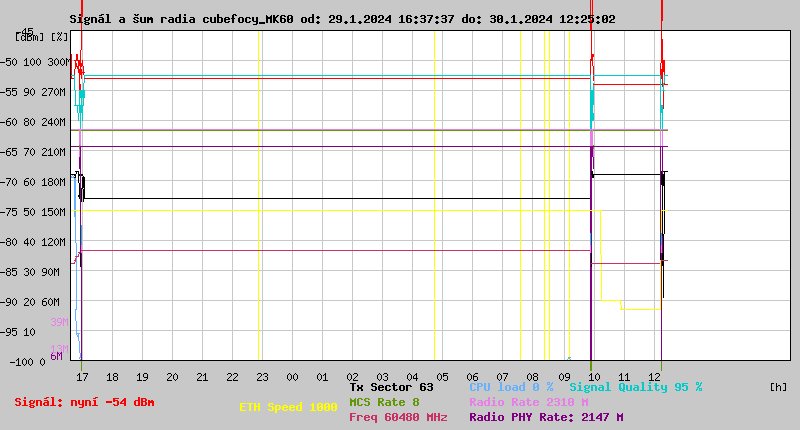
Task: Click the Tx Sector 63 legend label
Action: [391, 387]
